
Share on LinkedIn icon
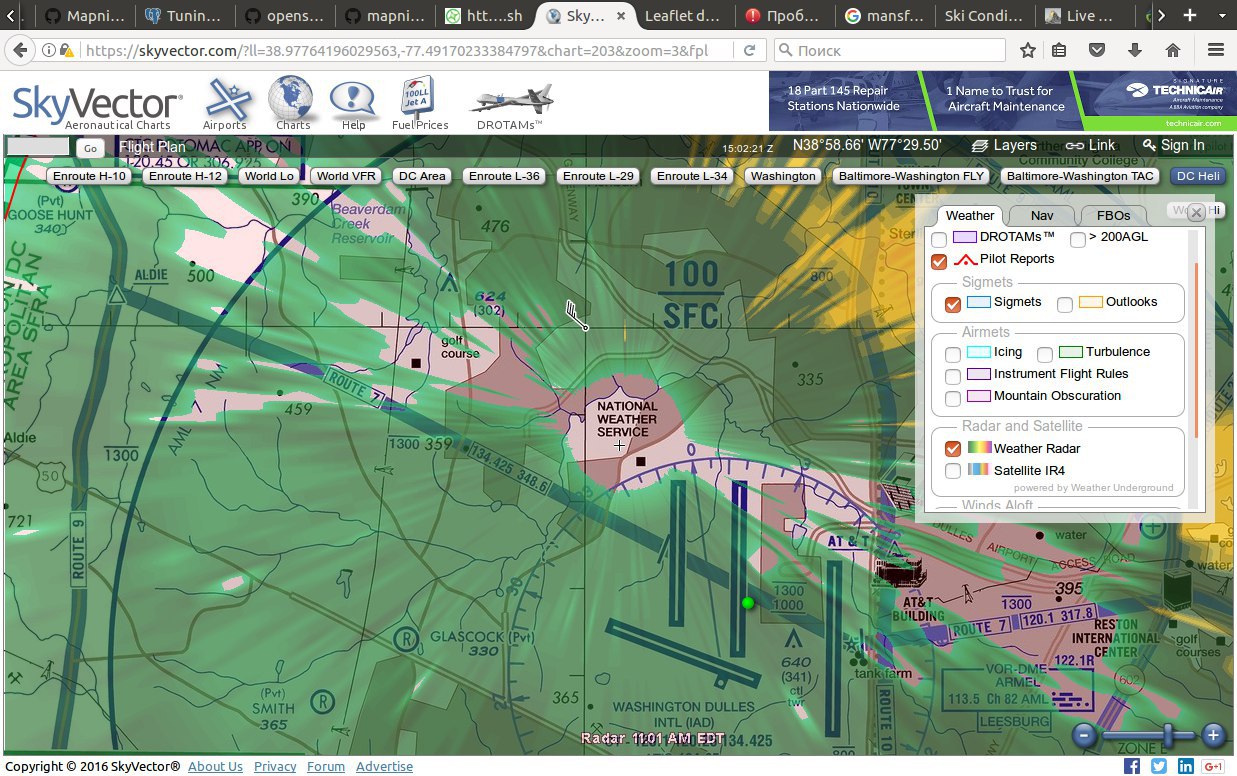pos(1186,766)
